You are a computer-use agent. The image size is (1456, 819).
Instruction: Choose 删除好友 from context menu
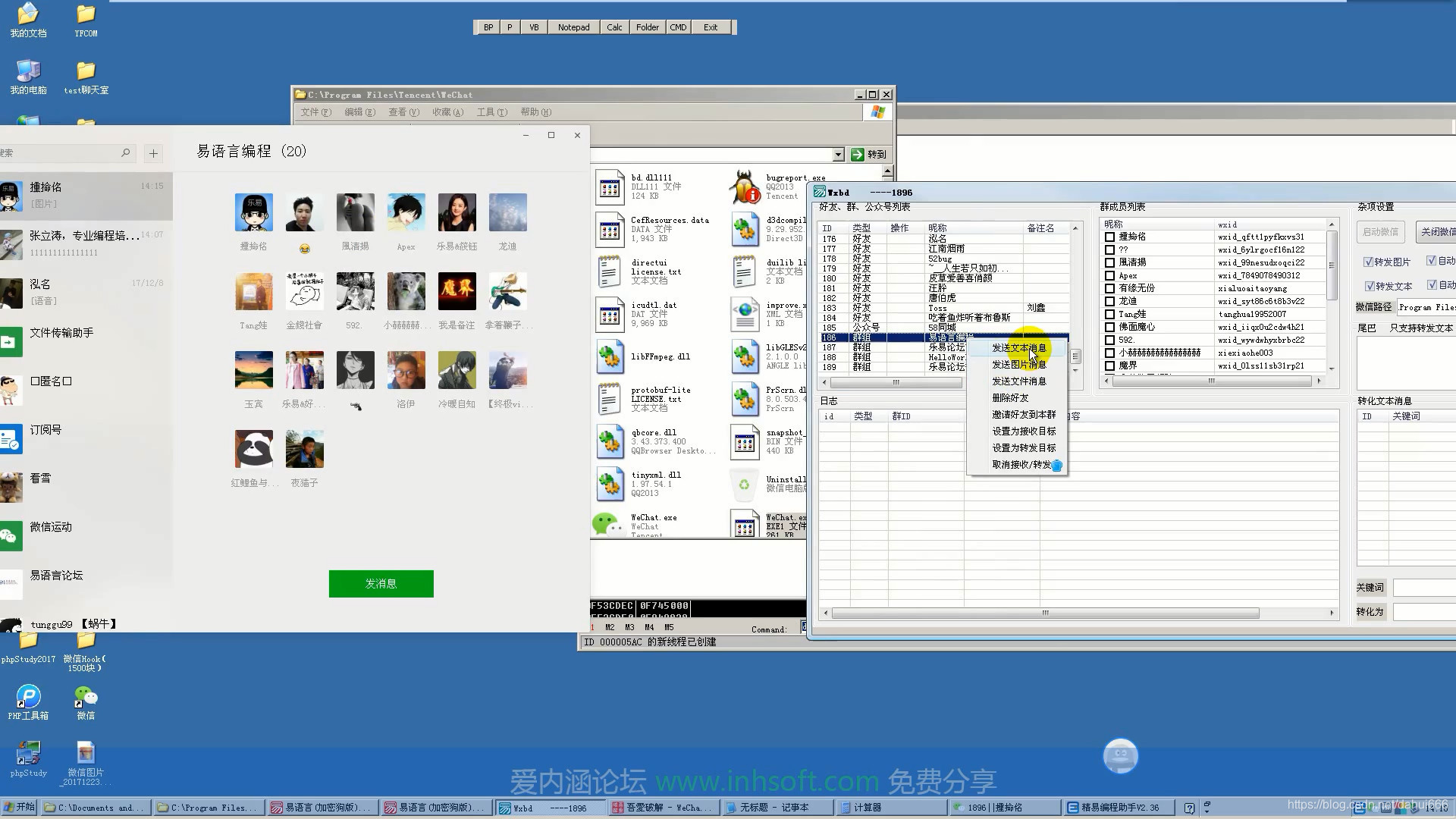1018,398
